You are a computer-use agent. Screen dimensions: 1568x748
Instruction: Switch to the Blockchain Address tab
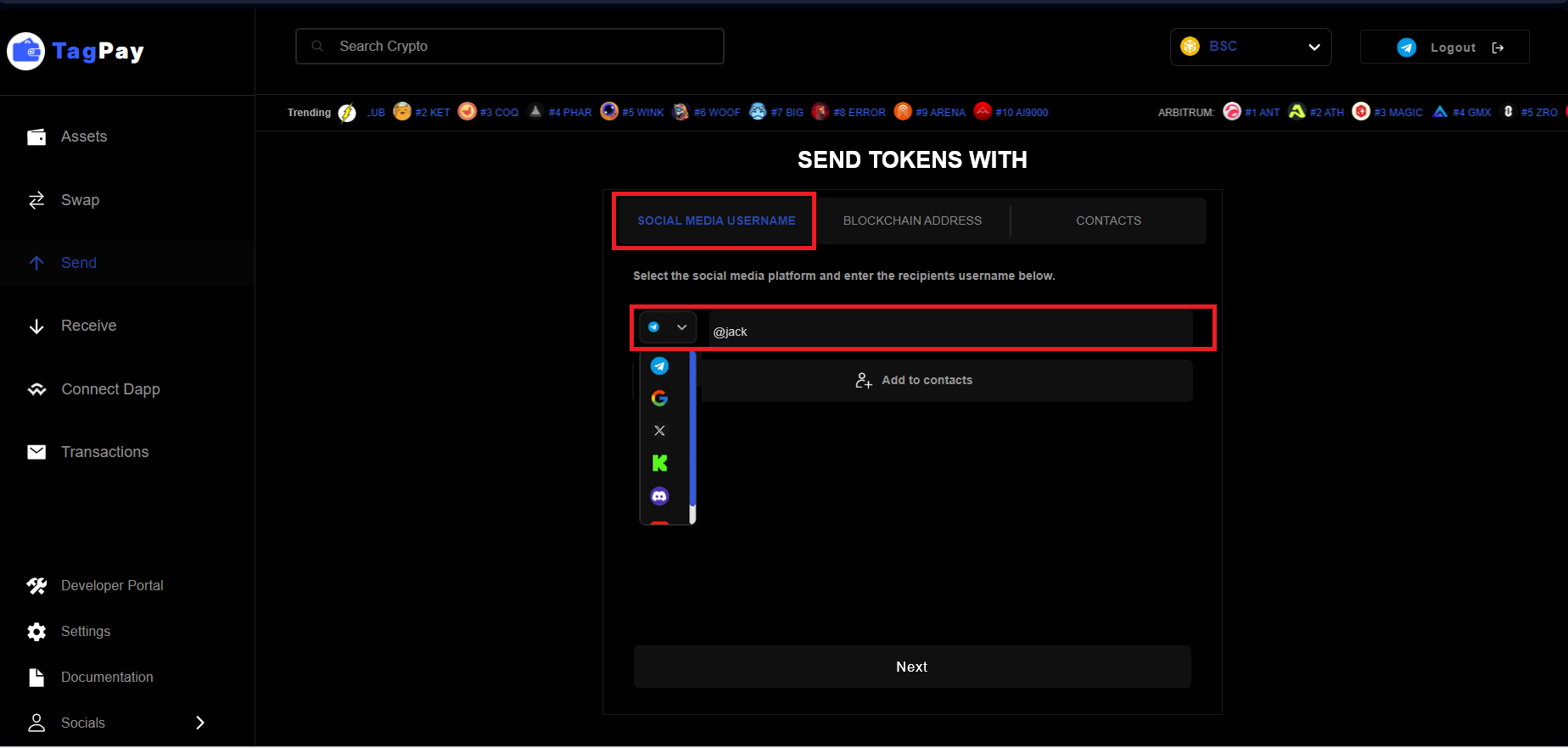[x=912, y=220]
